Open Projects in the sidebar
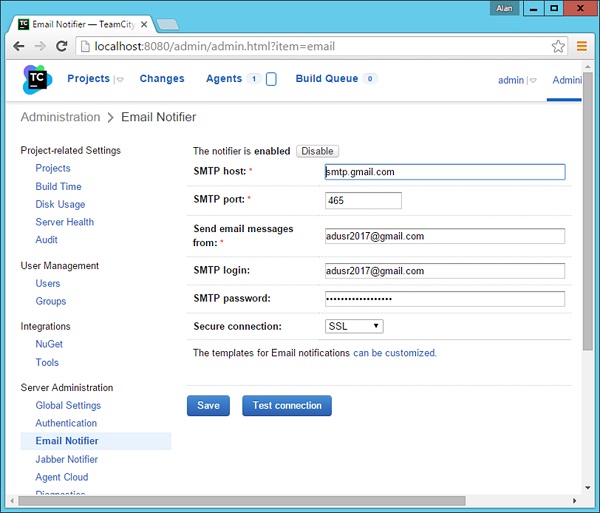The height and width of the screenshot is (513, 600). 53,168
